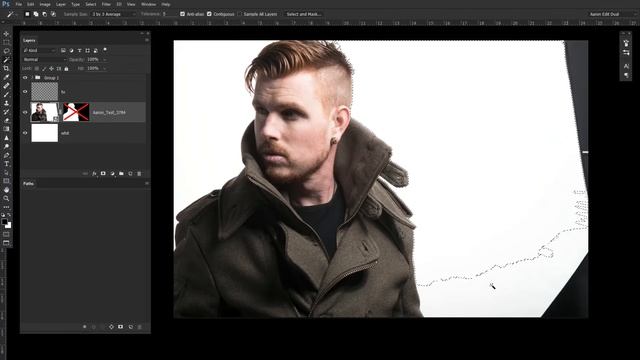Open the File menu
Image resolution: width=640 pixels, height=360 pixels.
[x=18, y=4]
